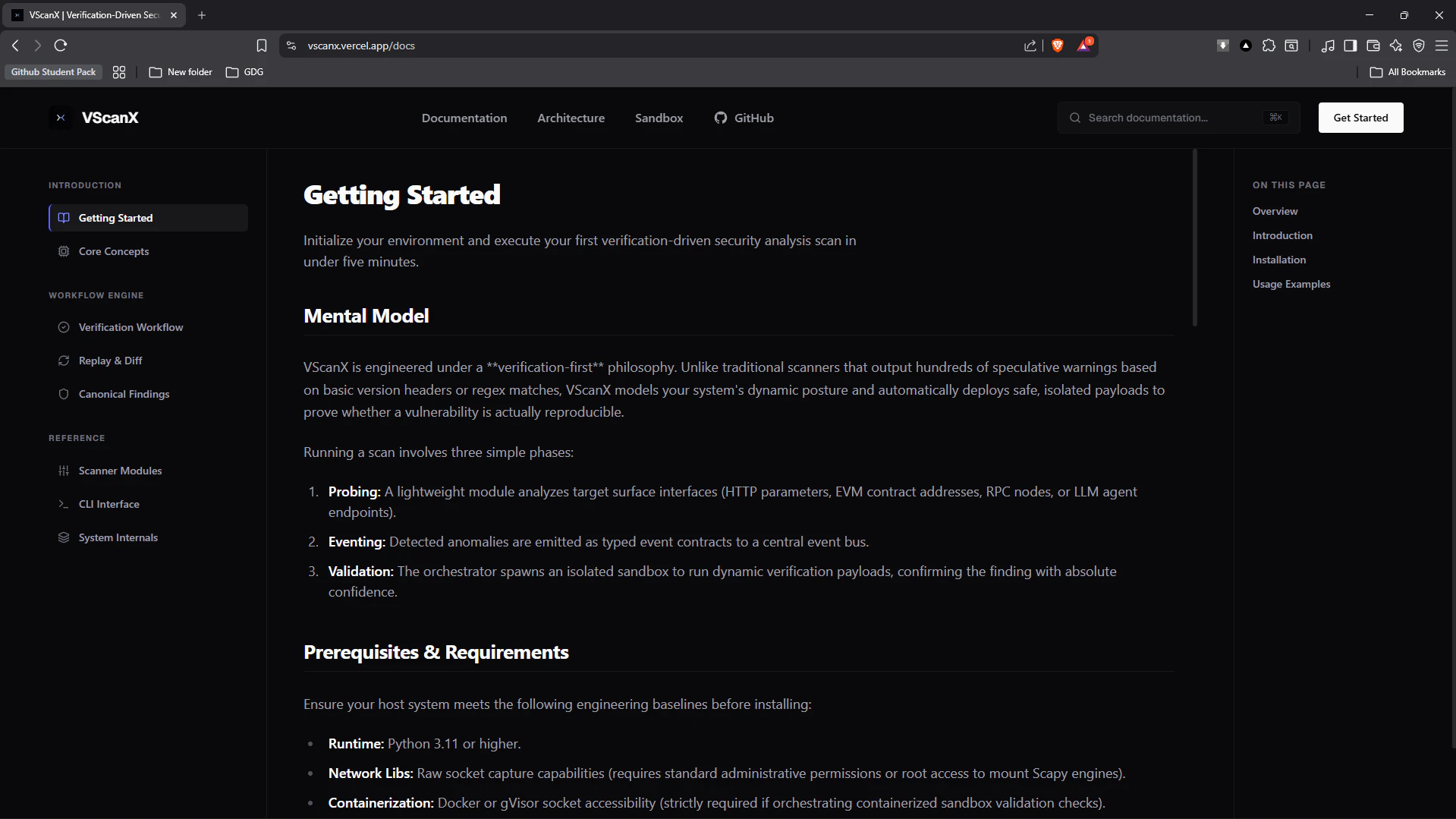Click the window-with-magnifier toolbar icon
Image resolution: width=1456 pixels, height=819 pixels.
(x=1291, y=46)
